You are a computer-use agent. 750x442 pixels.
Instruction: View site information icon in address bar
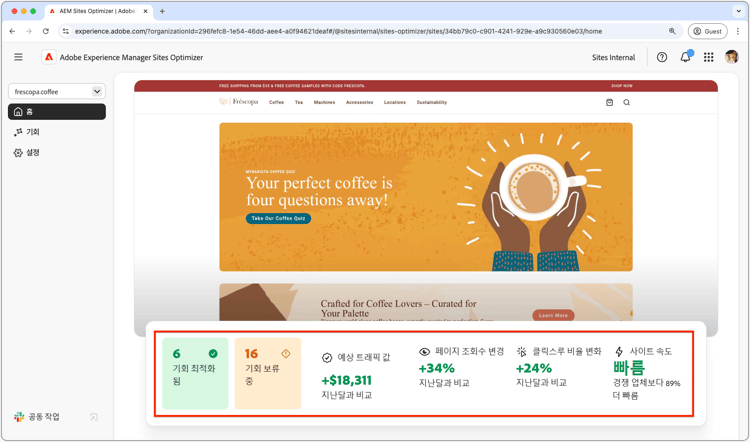click(66, 31)
